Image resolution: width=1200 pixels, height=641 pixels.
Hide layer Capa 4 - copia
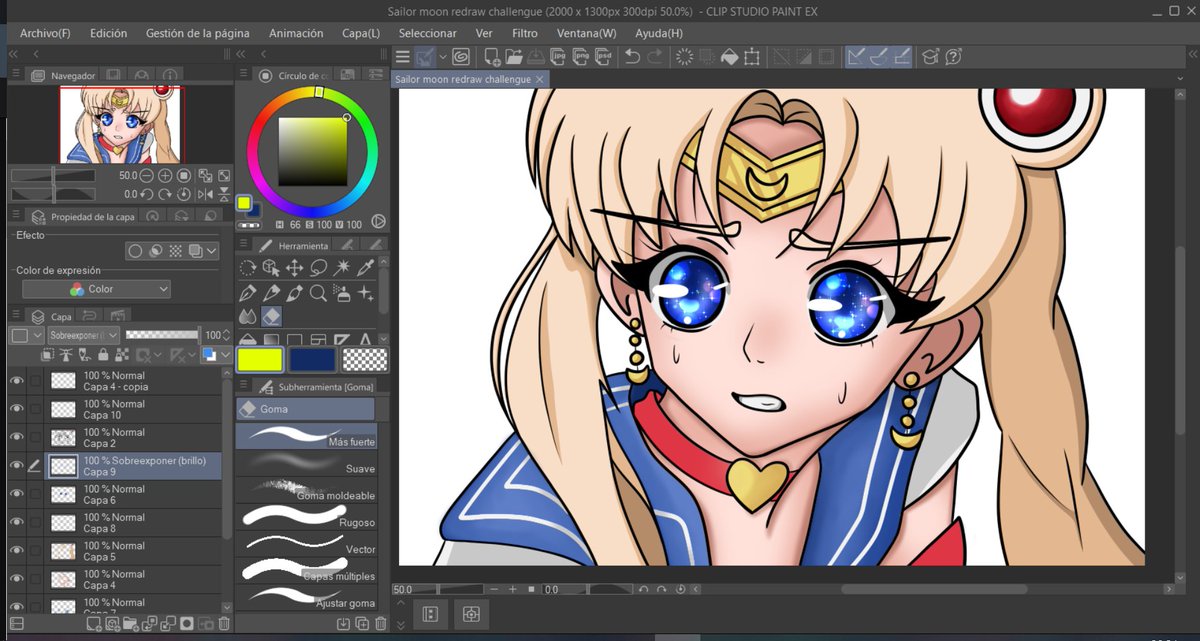[15, 380]
